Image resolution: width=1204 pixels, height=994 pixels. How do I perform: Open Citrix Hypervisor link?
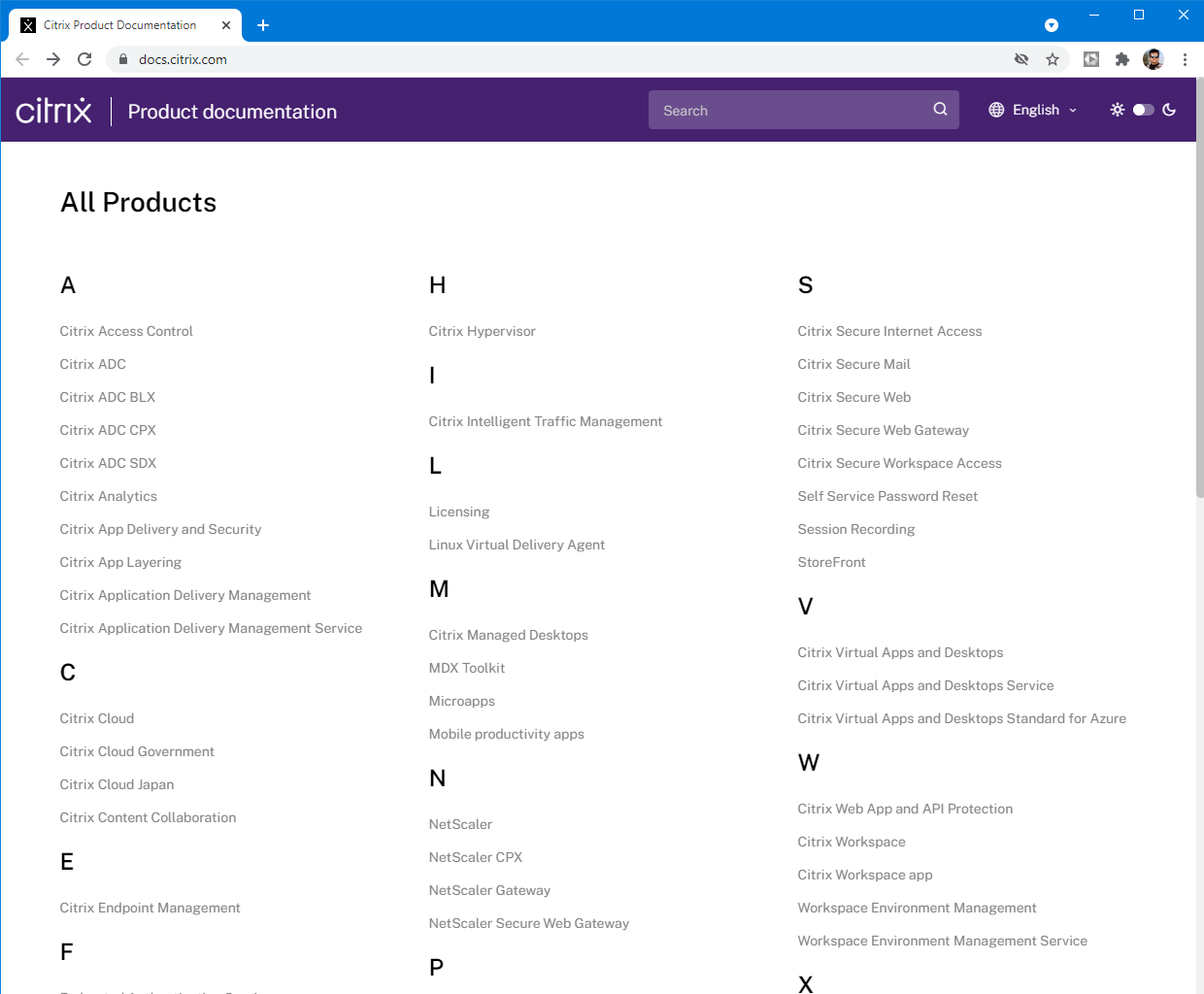(x=483, y=331)
